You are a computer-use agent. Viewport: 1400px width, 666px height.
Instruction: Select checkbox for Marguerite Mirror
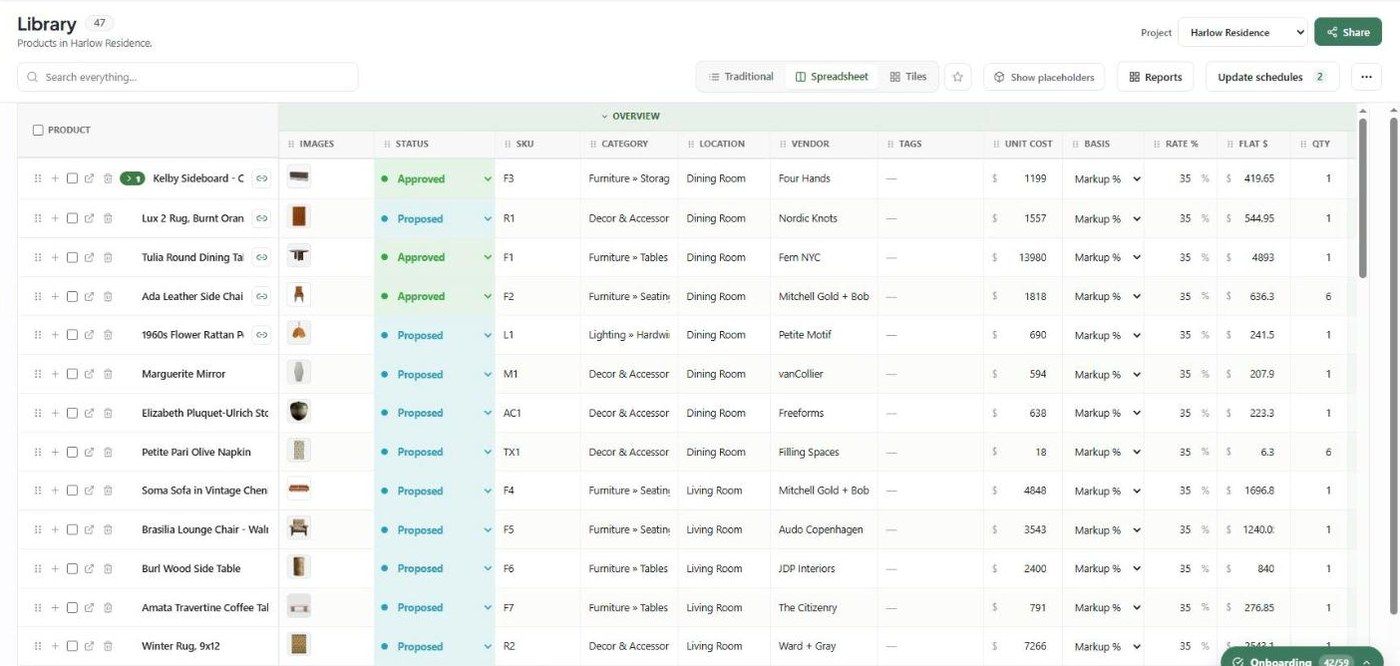(72, 374)
